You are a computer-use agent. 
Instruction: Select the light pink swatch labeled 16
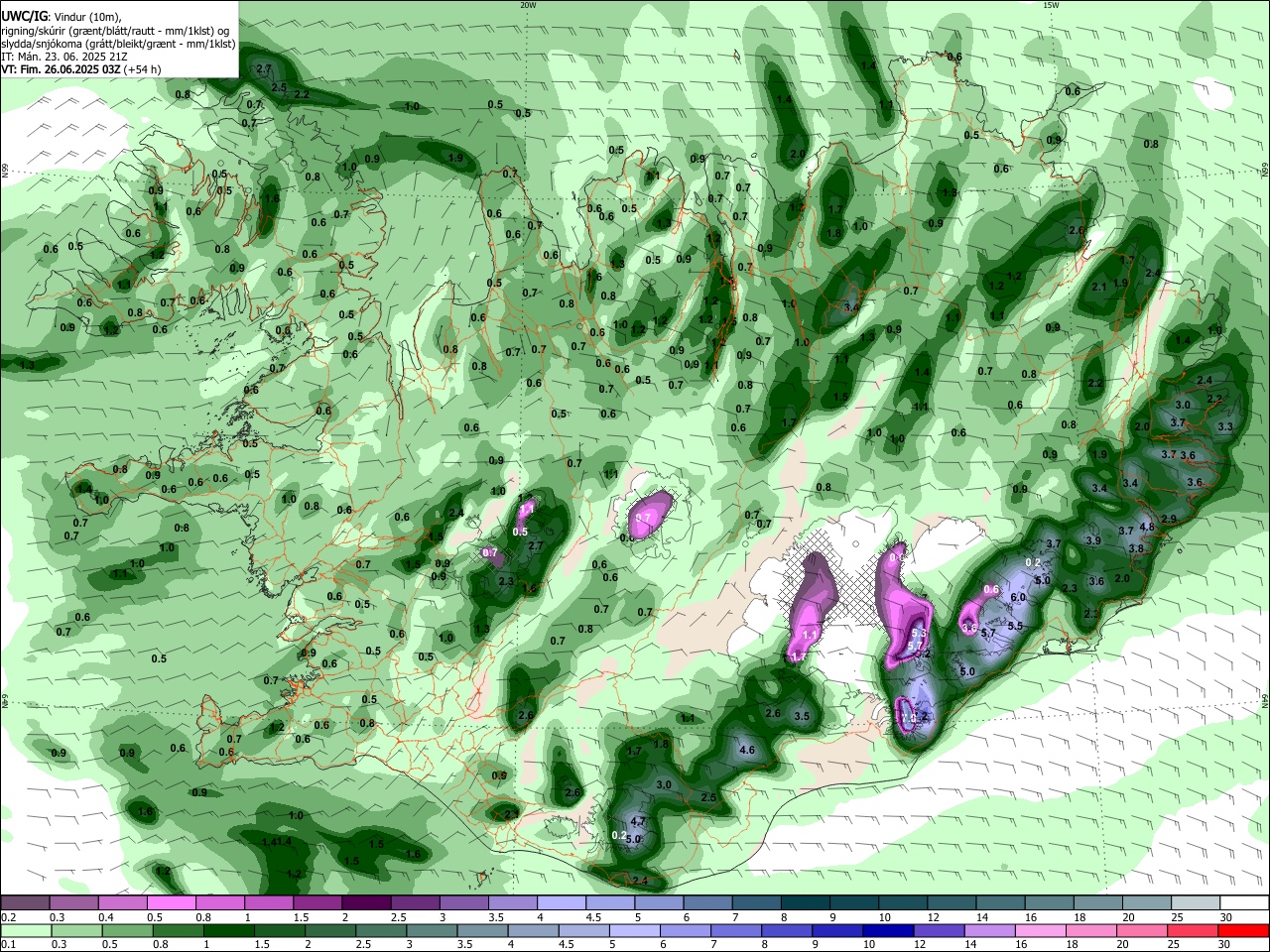1040,930
